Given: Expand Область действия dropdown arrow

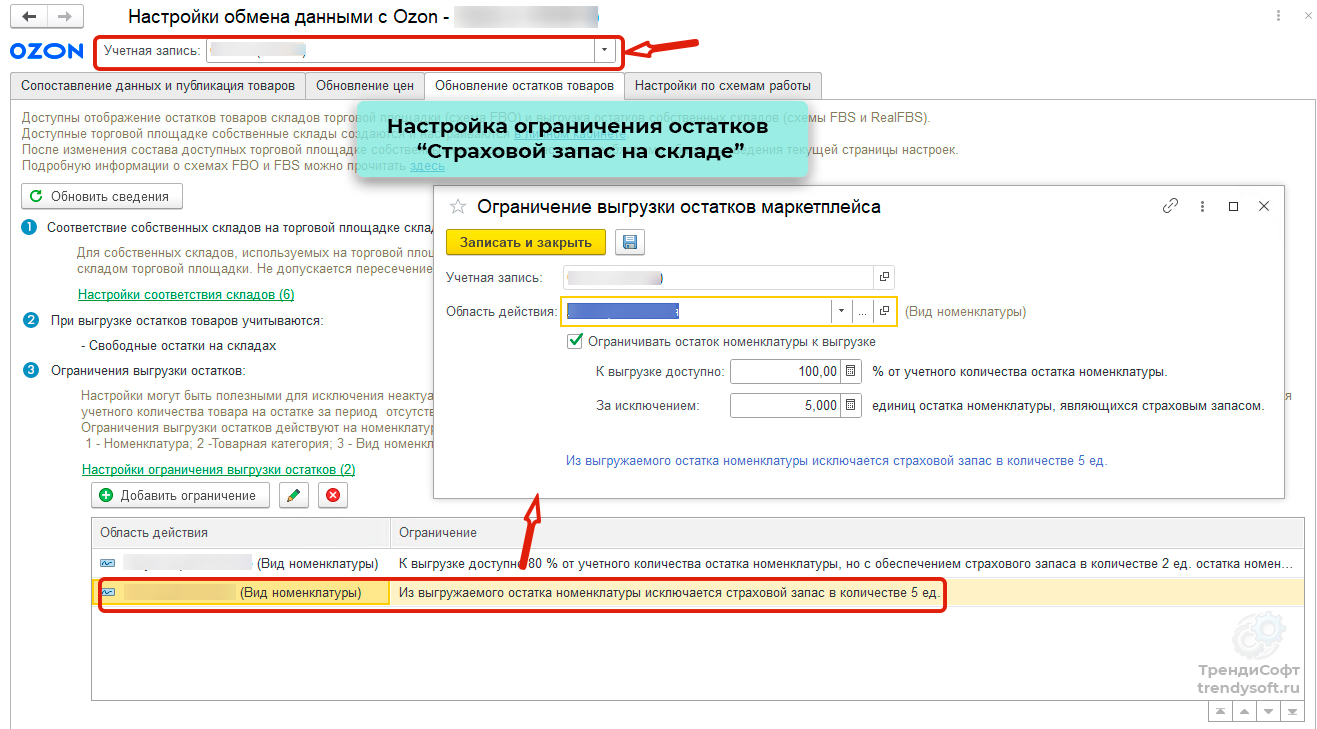Looking at the screenshot, I should (x=841, y=311).
